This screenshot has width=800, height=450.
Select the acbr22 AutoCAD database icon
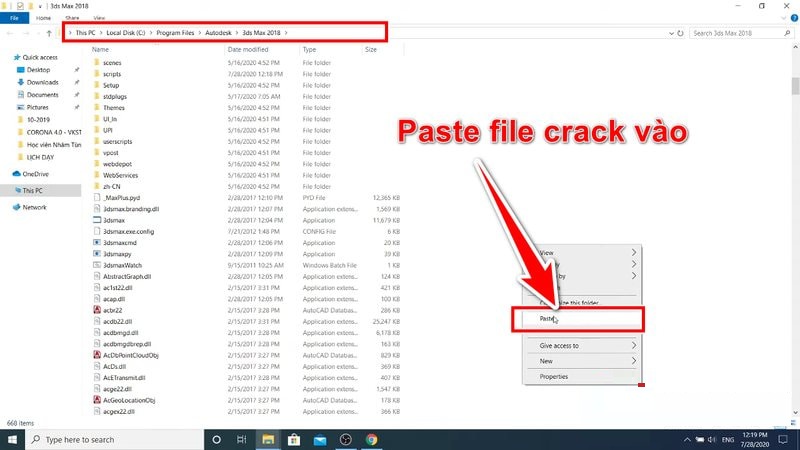97,310
